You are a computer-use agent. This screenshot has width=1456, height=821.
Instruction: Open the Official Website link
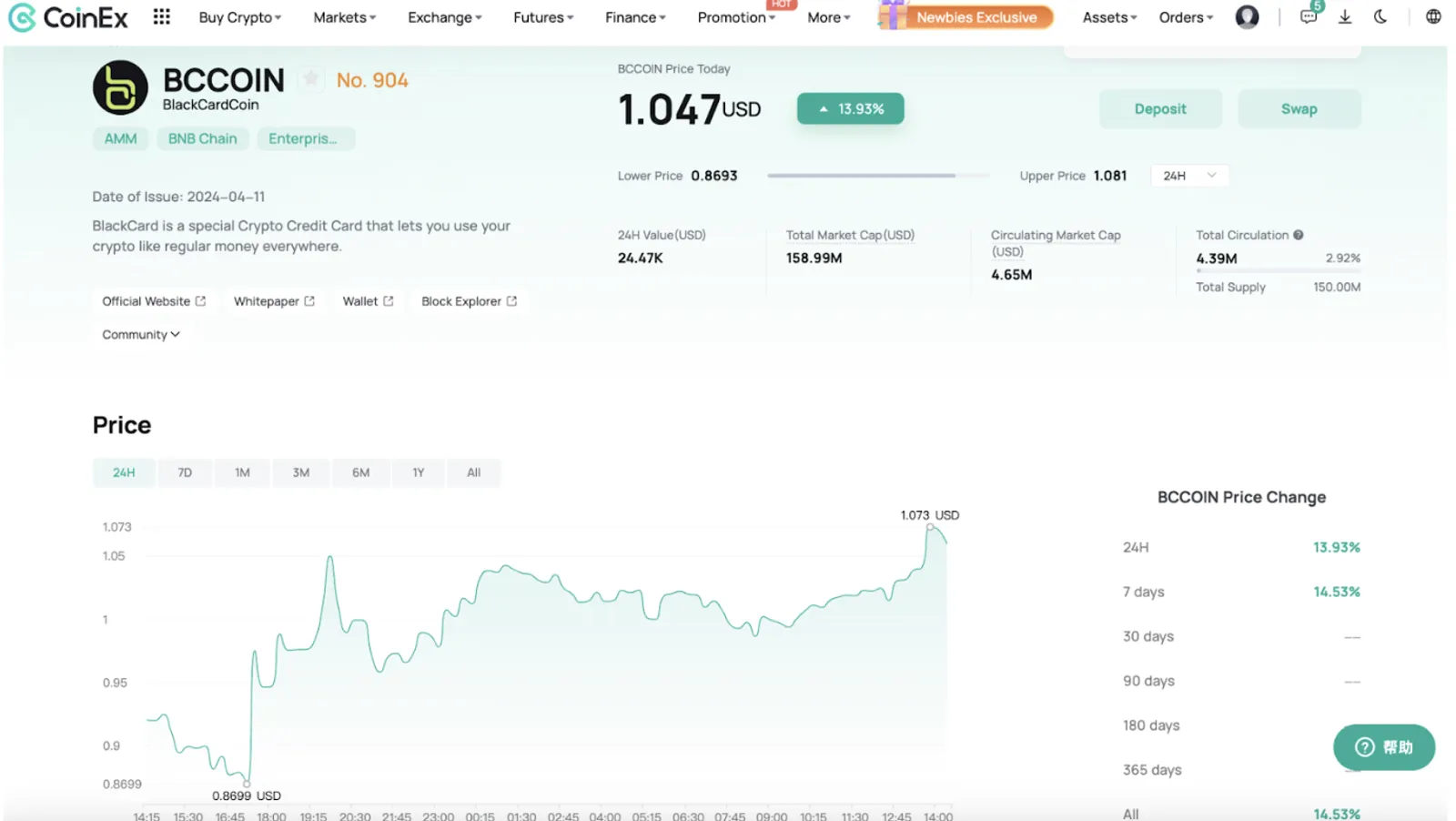click(154, 301)
